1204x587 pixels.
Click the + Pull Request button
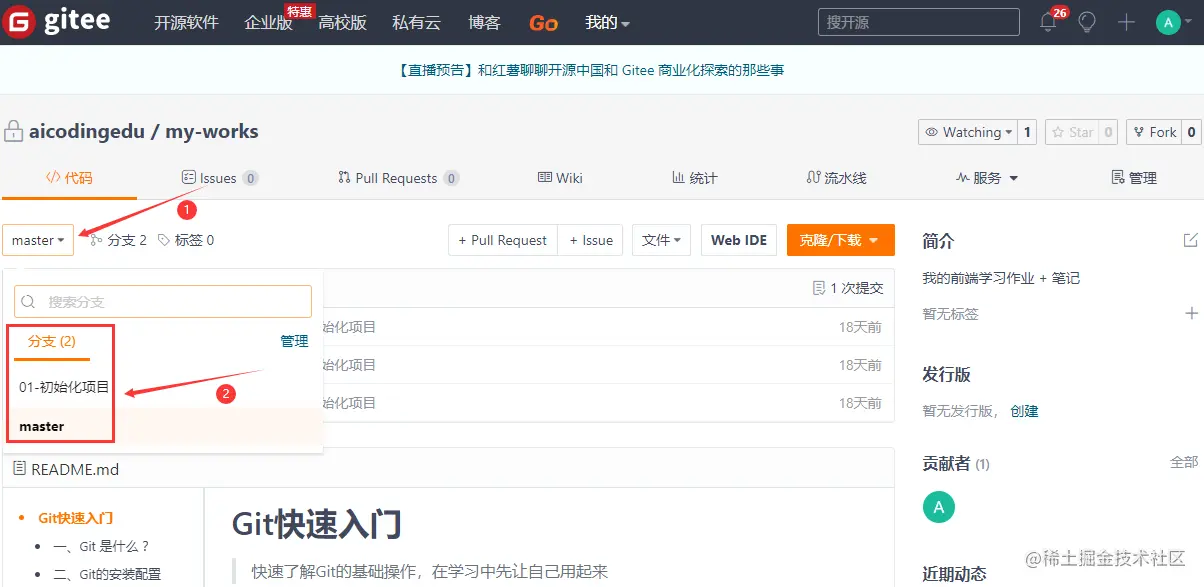[503, 240]
